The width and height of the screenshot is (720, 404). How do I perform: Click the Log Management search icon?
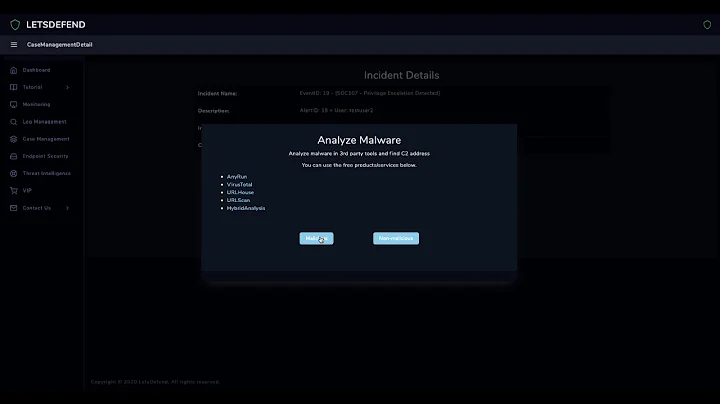[13, 122]
